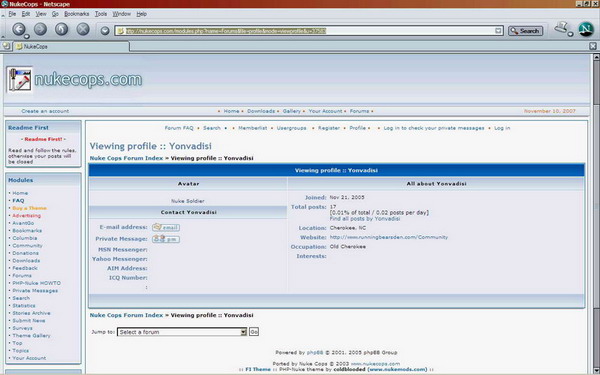Select the NukeCops browser tab
The width and height of the screenshot is (600, 375).
coord(71,46)
